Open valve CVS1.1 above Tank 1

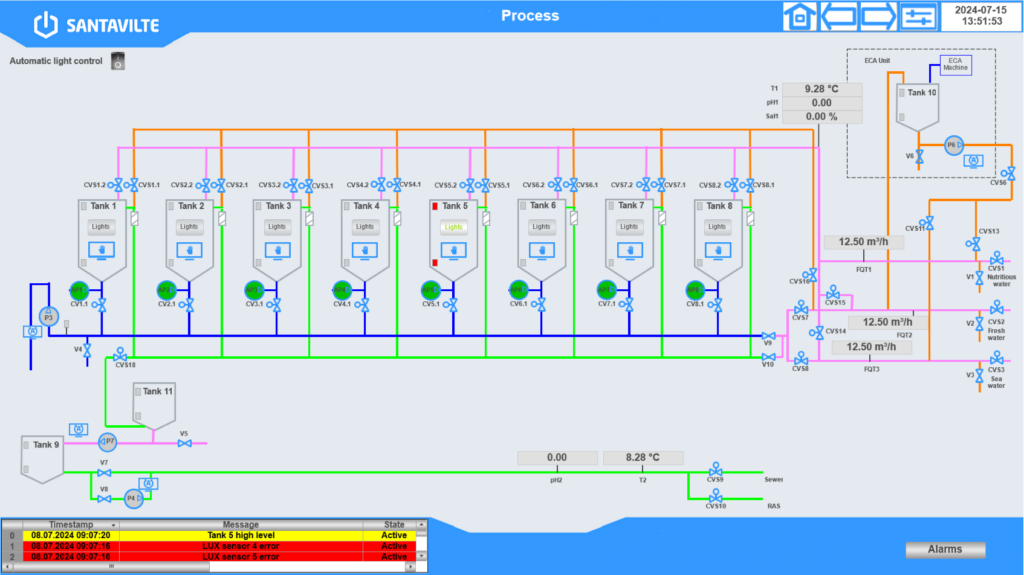133,186
